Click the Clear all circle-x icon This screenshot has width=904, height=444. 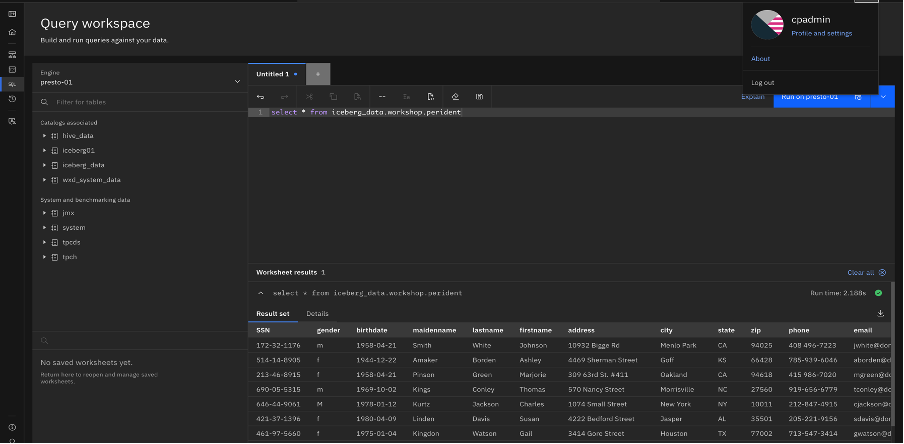click(x=882, y=272)
